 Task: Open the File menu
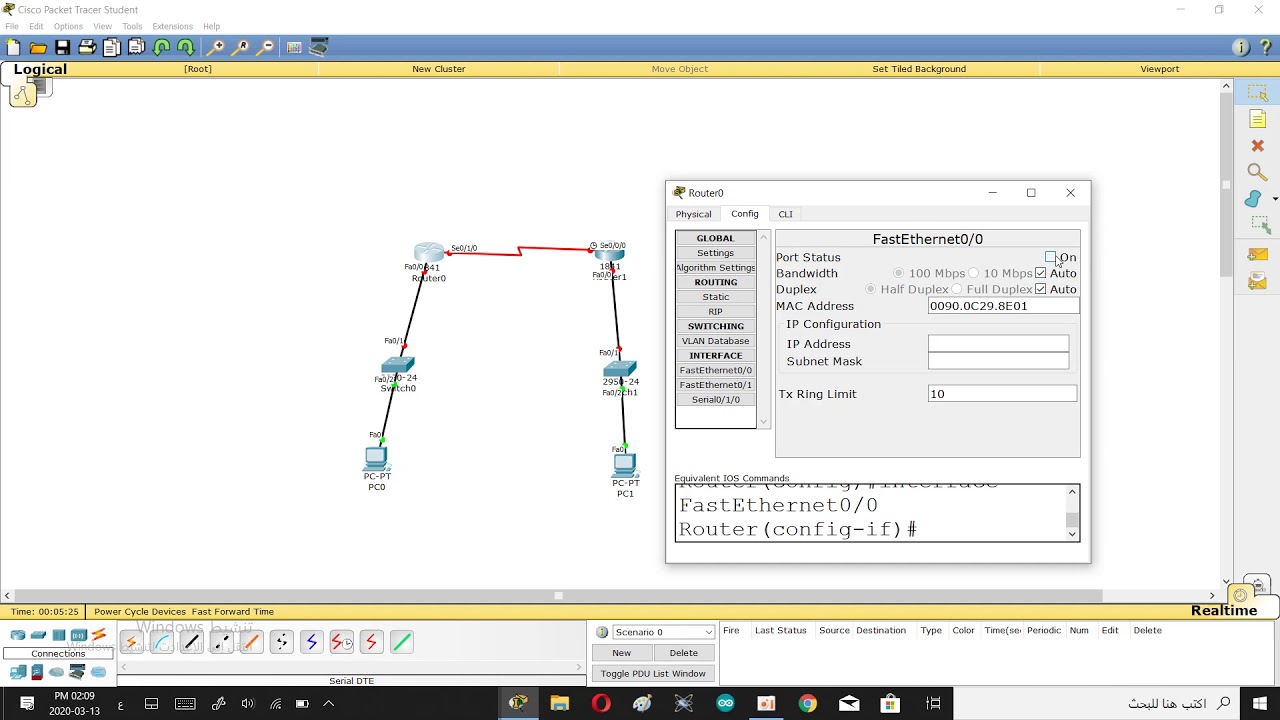12,26
